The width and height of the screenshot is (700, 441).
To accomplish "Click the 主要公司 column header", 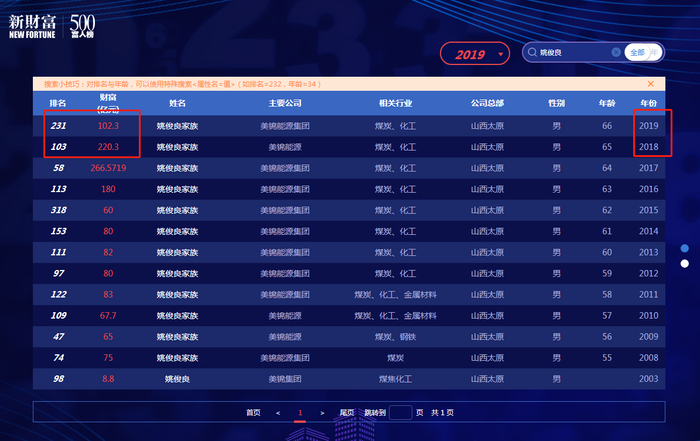I will click(285, 103).
